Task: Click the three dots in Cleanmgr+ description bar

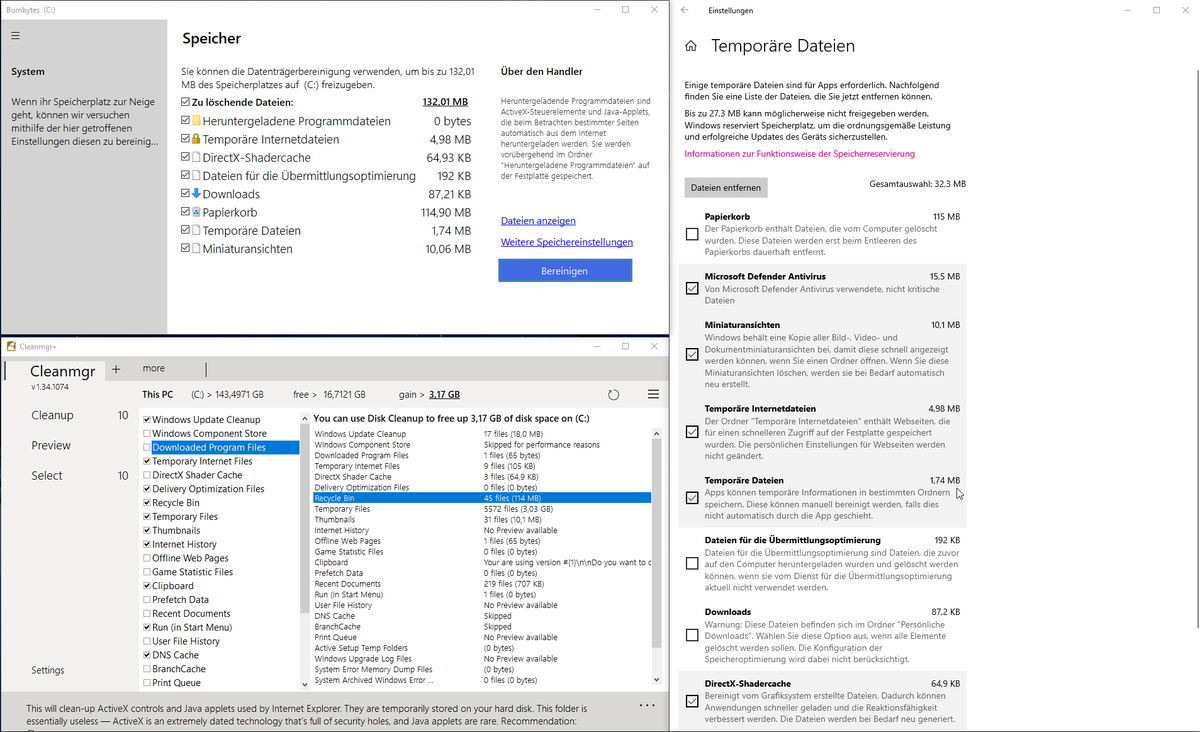Action: point(647,705)
